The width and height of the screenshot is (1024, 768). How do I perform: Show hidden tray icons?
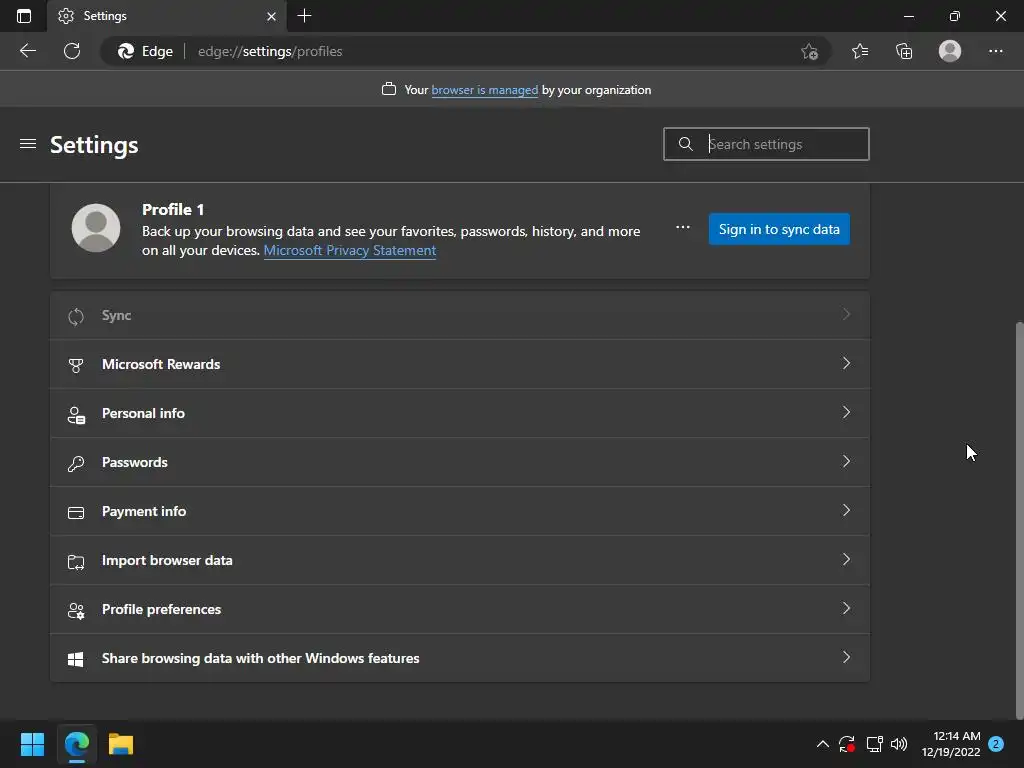pos(823,744)
